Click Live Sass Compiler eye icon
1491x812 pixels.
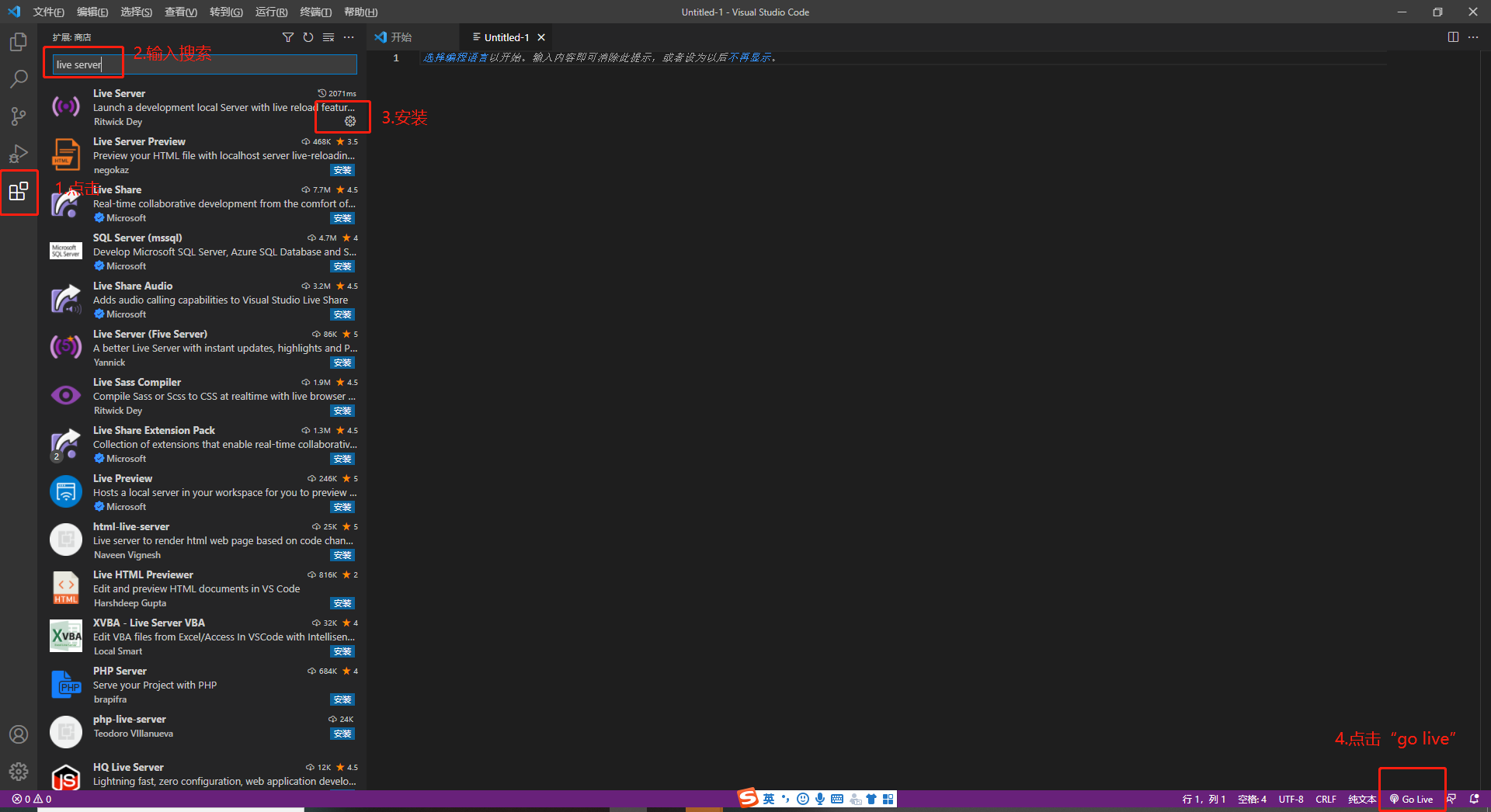(66, 395)
